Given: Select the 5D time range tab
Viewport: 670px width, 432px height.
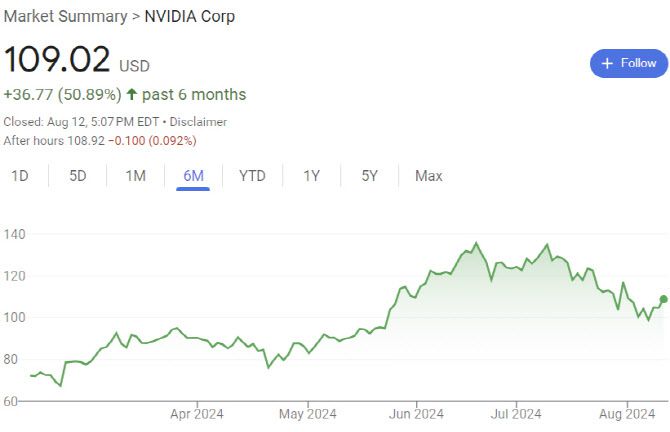Looking at the screenshot, I should (78, 176).
